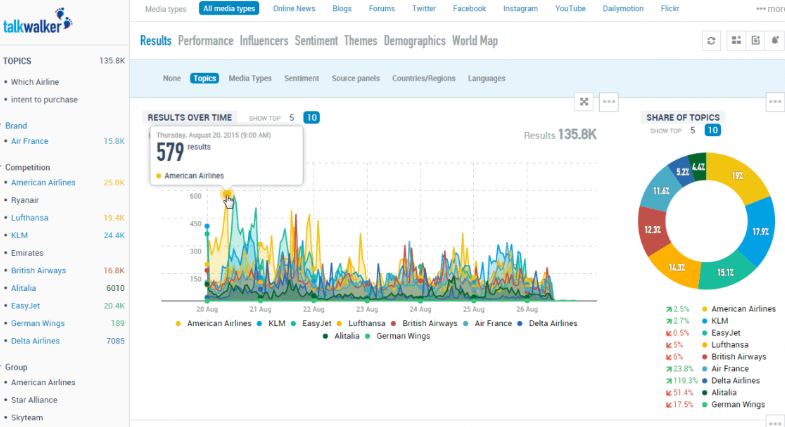The width and height of the screenshot is (785, 427).
Task: Click Delta Airlines in Share of Topics legend
Action: pos(735,380)
